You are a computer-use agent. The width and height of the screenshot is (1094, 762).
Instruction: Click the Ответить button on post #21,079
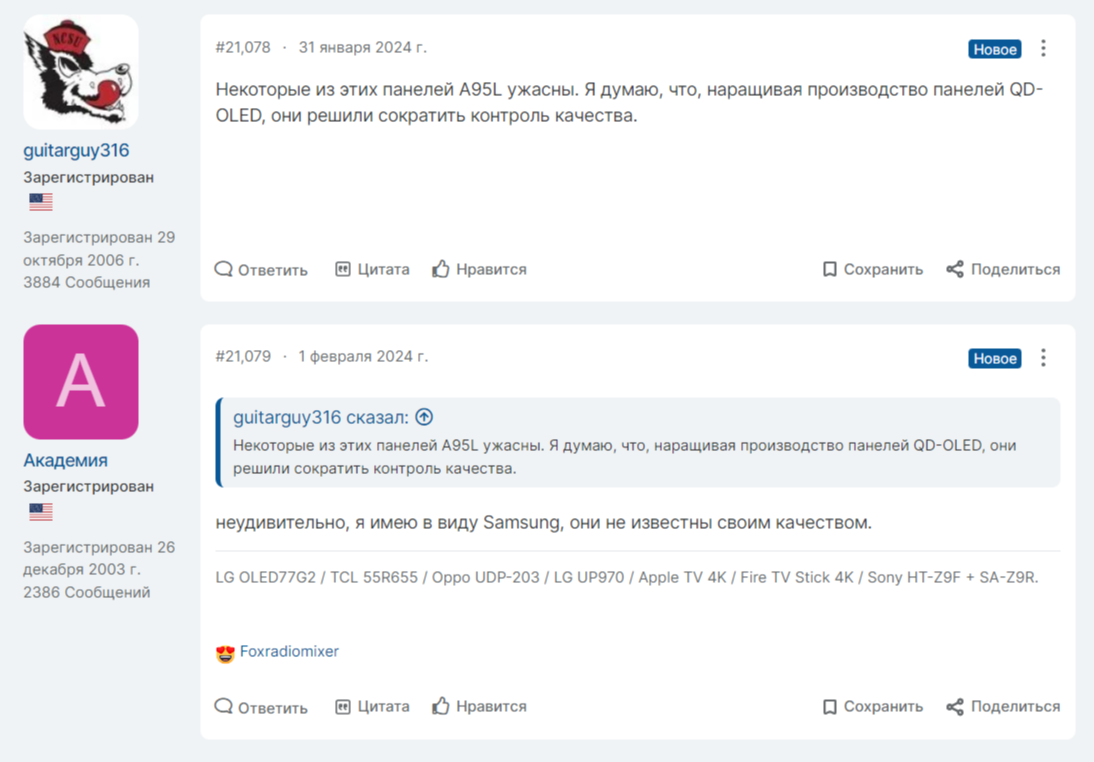pos(261,706)
